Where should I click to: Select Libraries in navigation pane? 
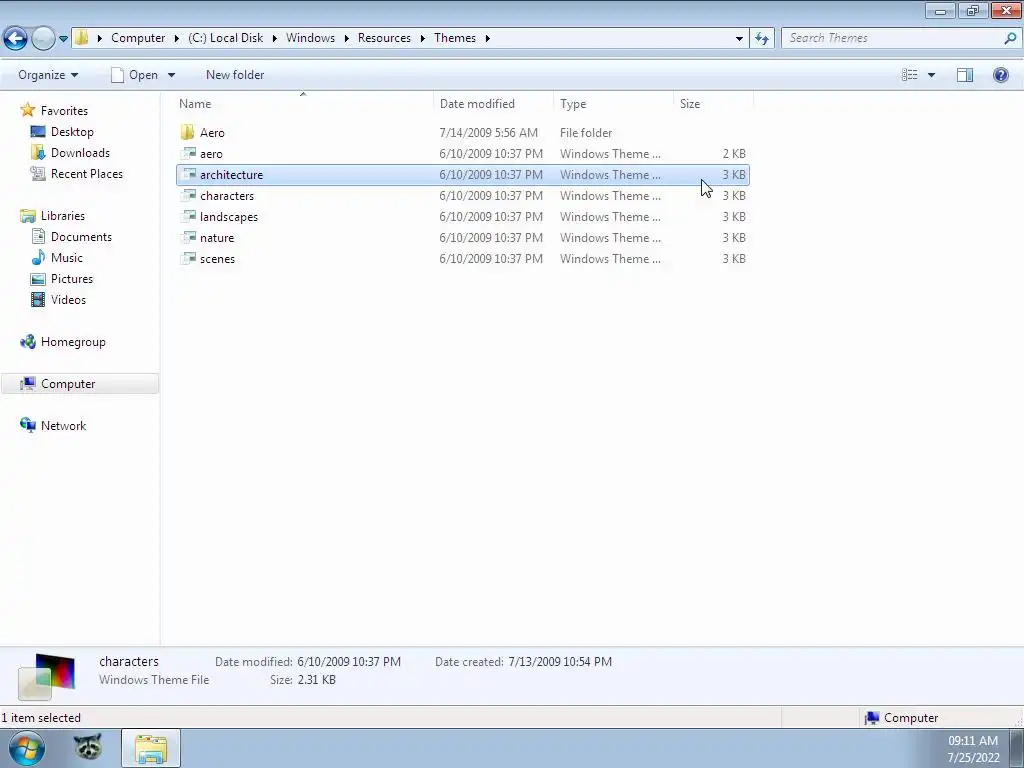tap(63, 215)
